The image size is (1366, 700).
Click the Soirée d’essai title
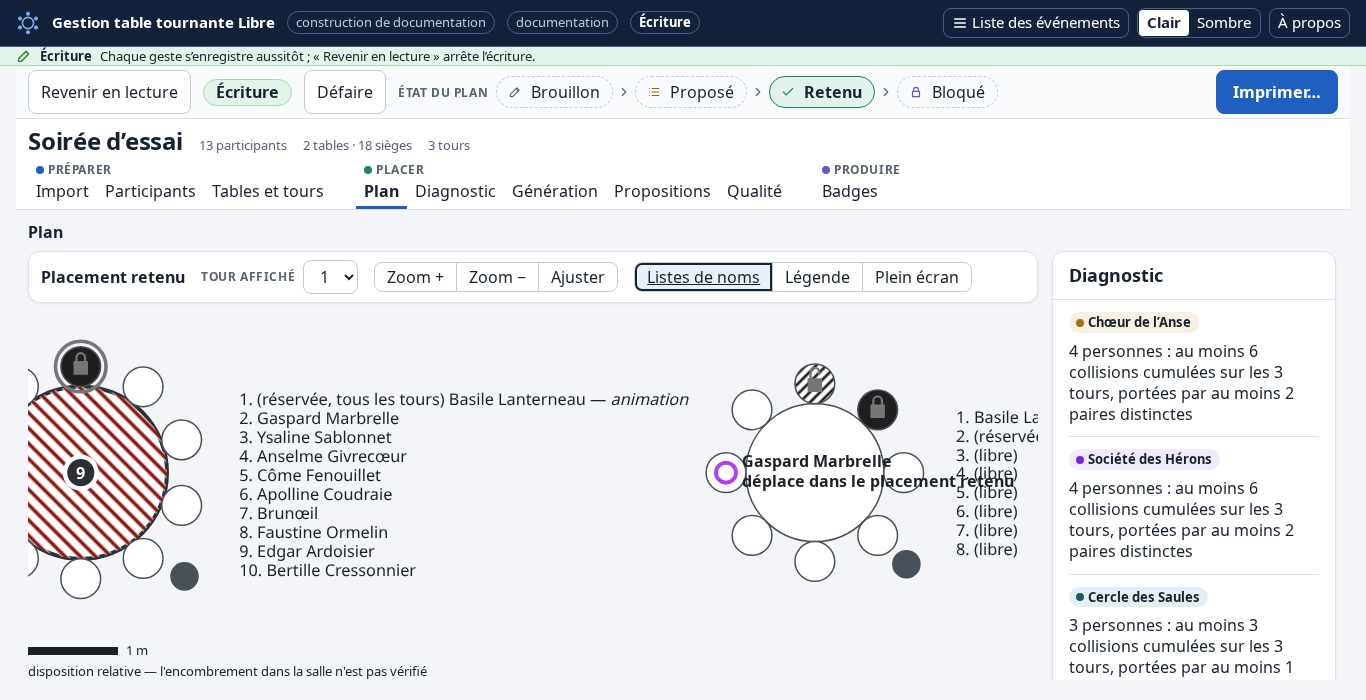tap(105, 141)
